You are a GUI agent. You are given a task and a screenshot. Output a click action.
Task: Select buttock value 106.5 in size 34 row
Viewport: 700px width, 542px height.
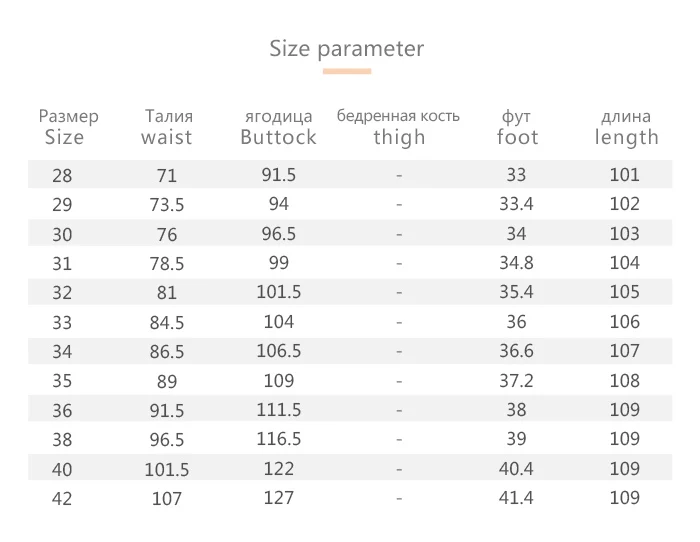point(279,351)
